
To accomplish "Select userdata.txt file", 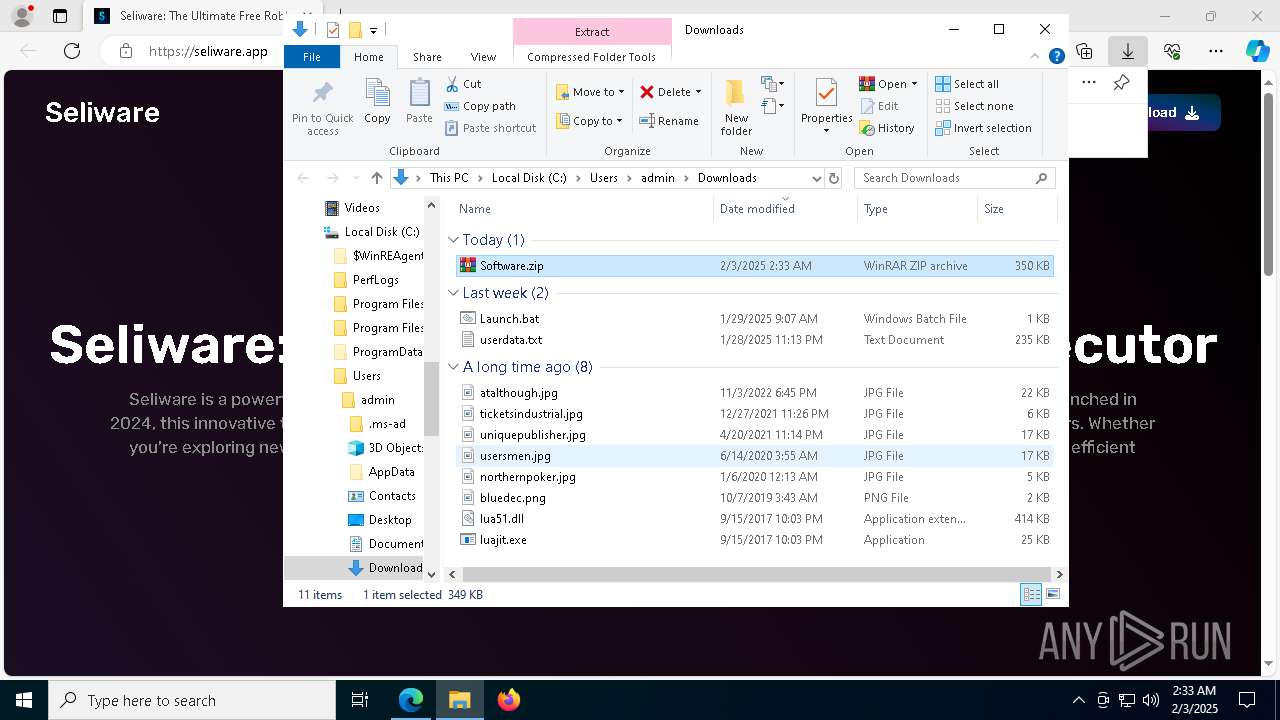I will (x=755, y=340).
